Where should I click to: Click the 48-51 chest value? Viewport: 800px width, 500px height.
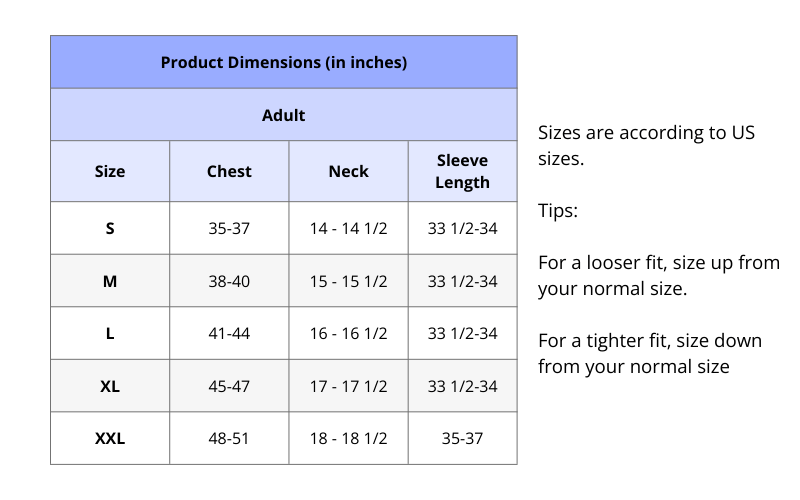(229, 438)
